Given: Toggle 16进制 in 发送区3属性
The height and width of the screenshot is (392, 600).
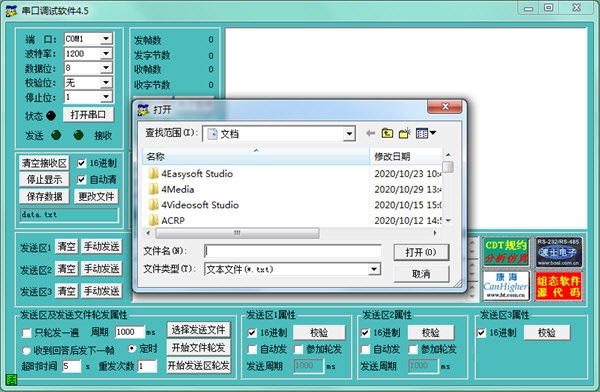Looking at the screenshot, I should (481, 333).
